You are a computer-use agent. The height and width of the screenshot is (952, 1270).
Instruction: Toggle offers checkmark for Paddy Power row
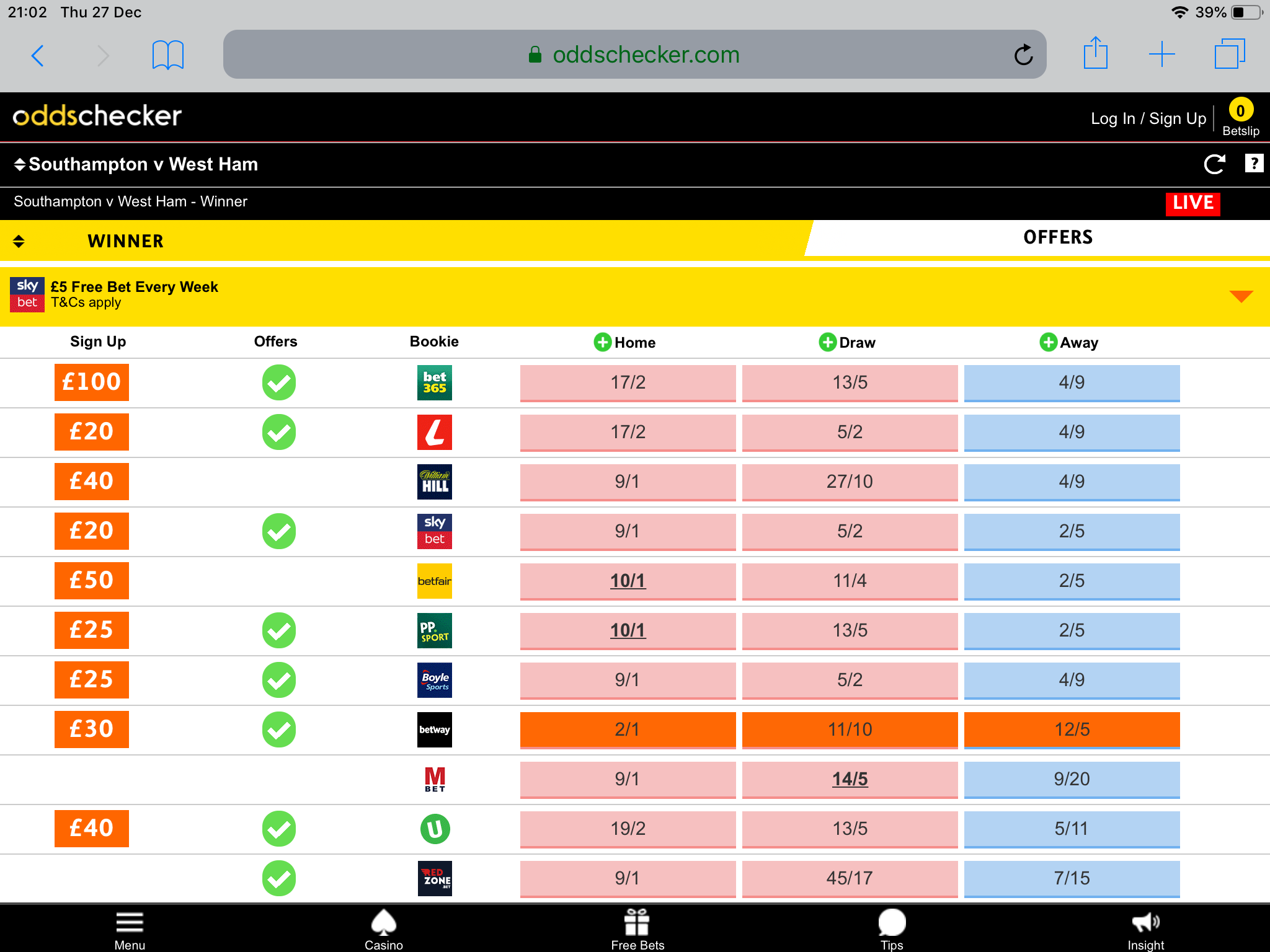point(279,630)
